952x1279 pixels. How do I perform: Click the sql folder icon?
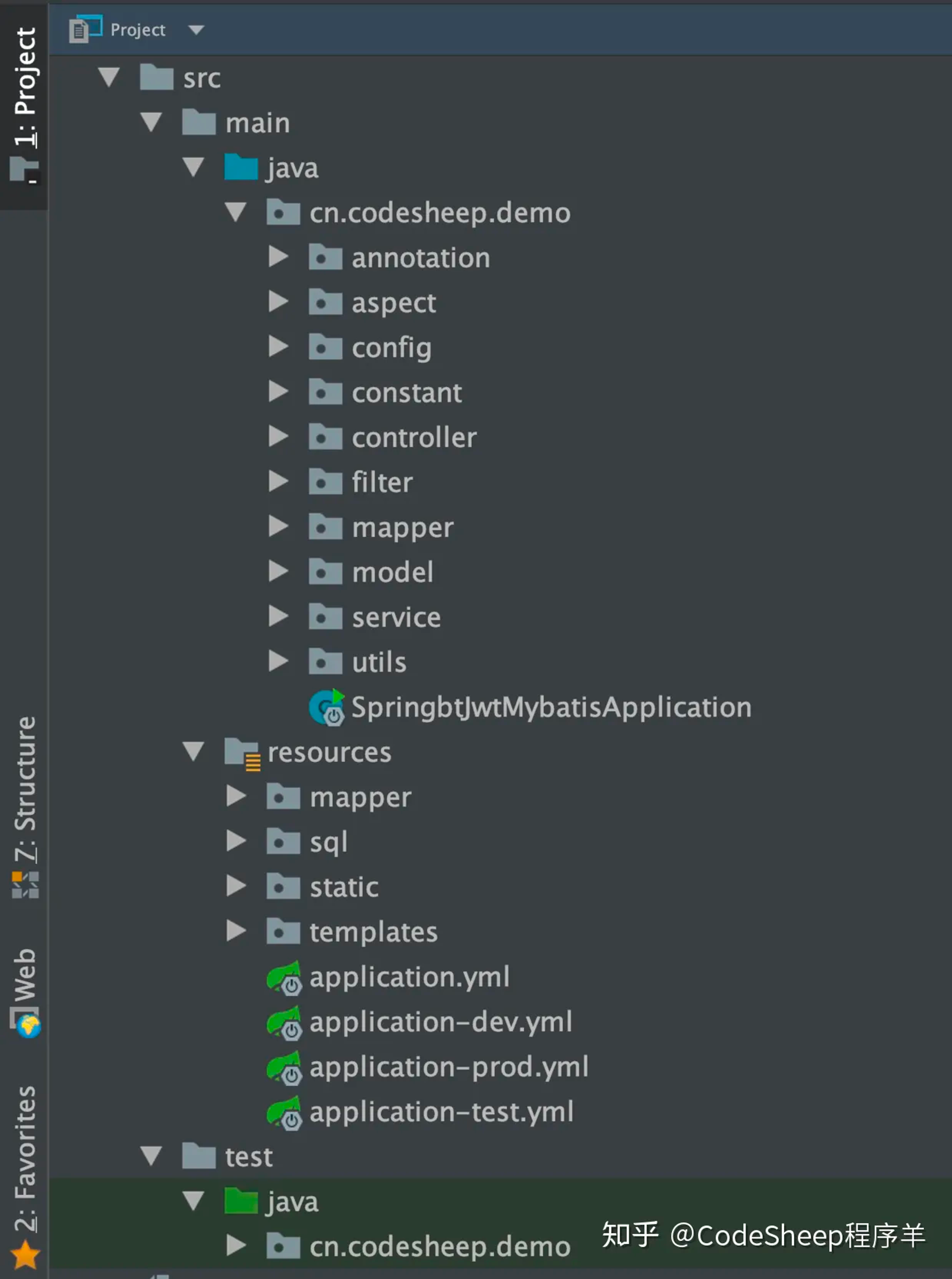coord(283,842)
